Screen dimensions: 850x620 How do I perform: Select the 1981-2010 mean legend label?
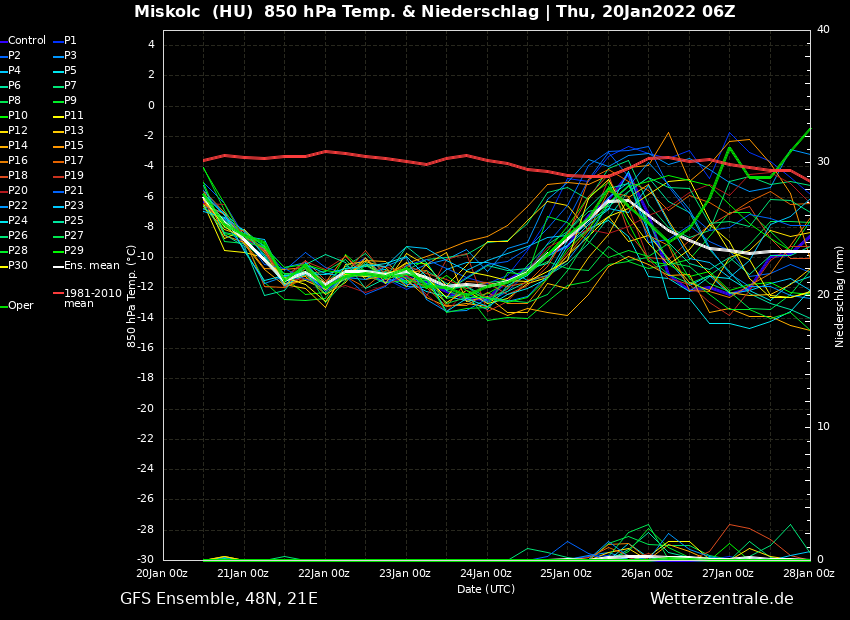tap(92, 298)
